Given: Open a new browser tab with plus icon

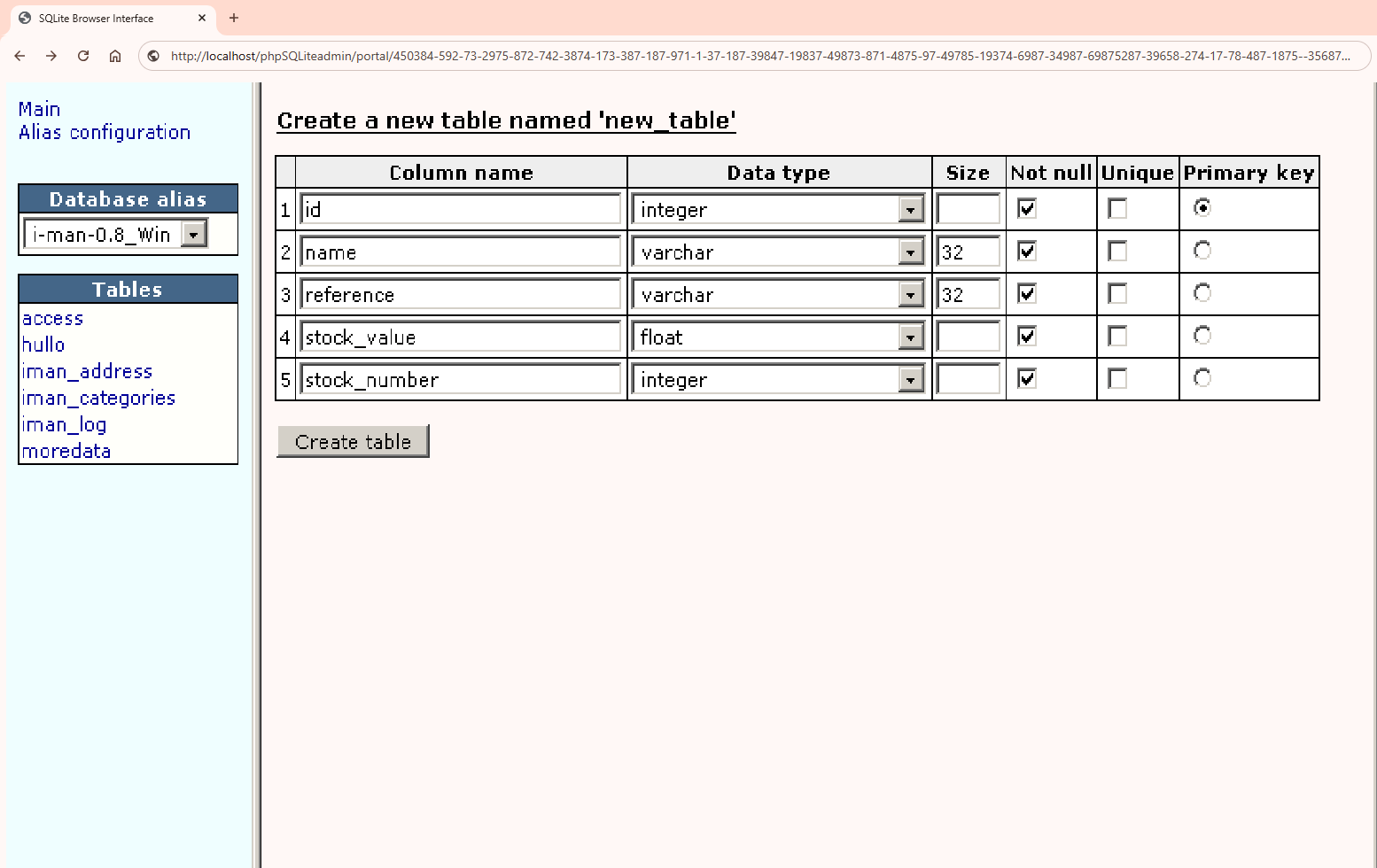Looking at the screenshot, I should point(233,18).
